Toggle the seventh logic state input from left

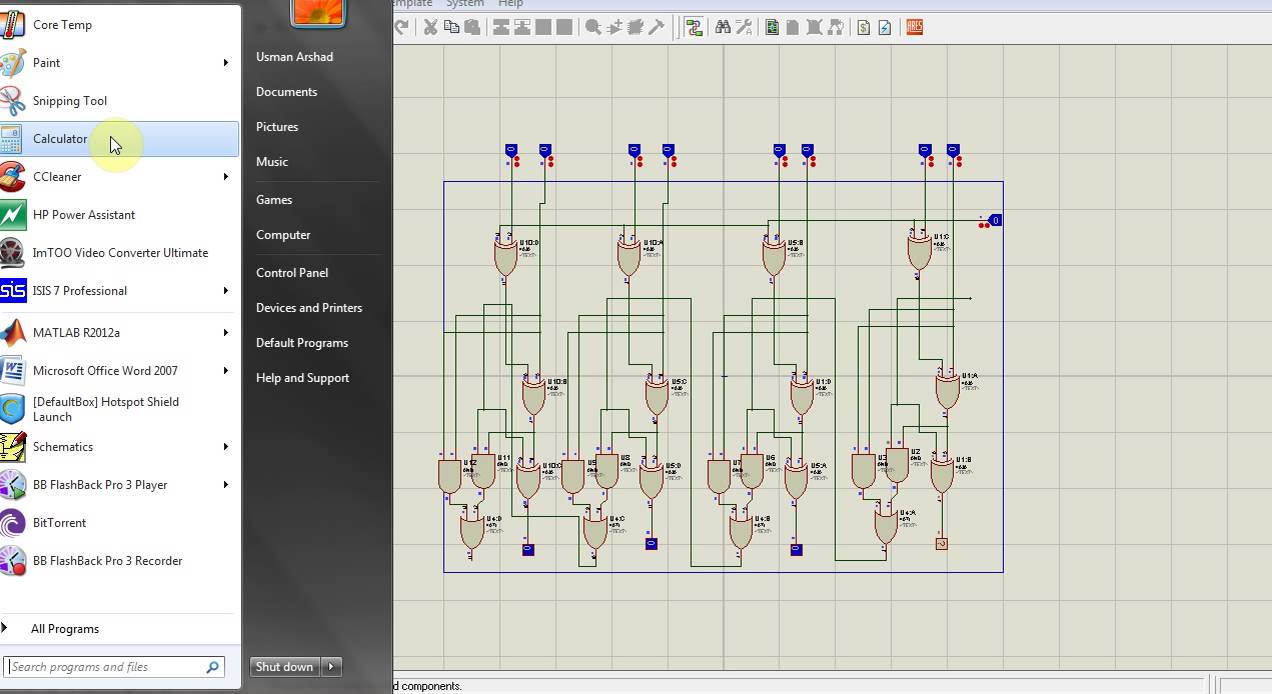point(925,151)
